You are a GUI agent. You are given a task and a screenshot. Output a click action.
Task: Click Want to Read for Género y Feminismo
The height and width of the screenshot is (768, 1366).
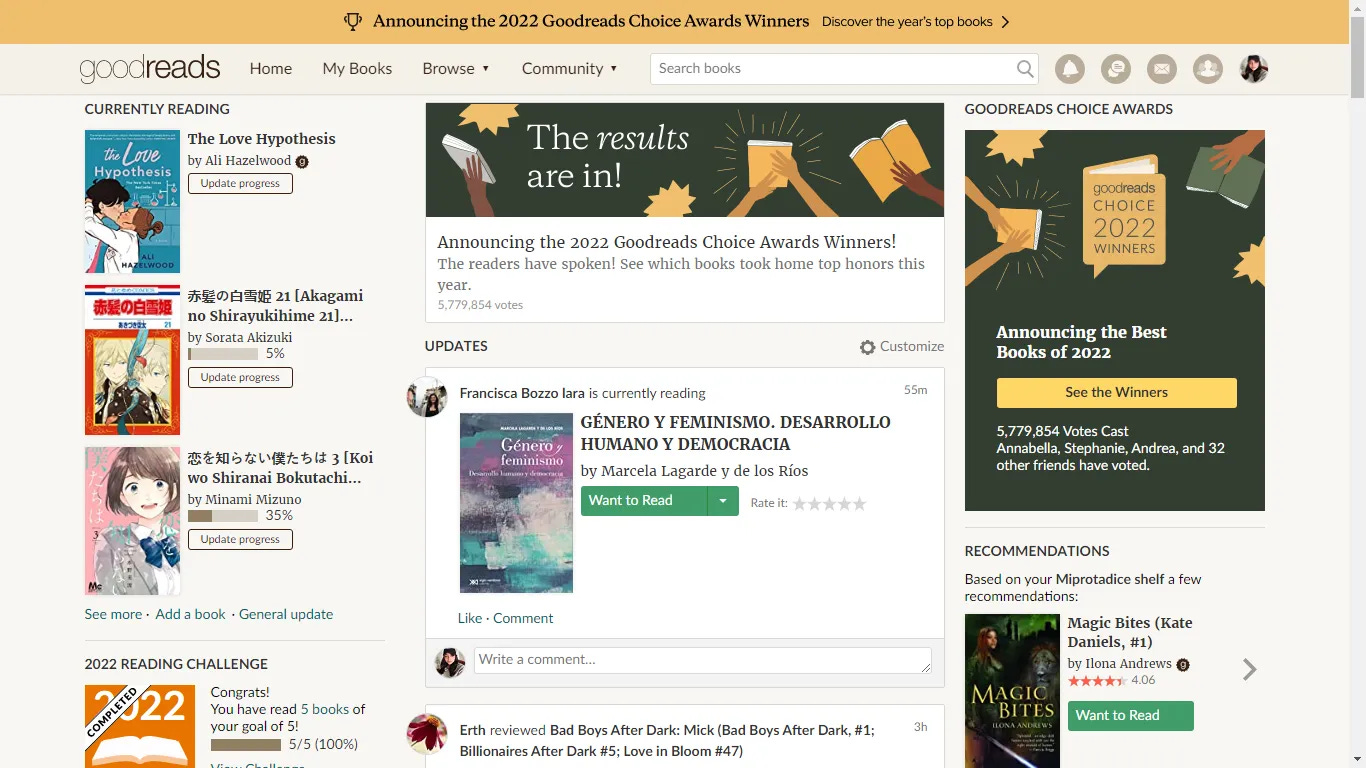tap(644, 501)
